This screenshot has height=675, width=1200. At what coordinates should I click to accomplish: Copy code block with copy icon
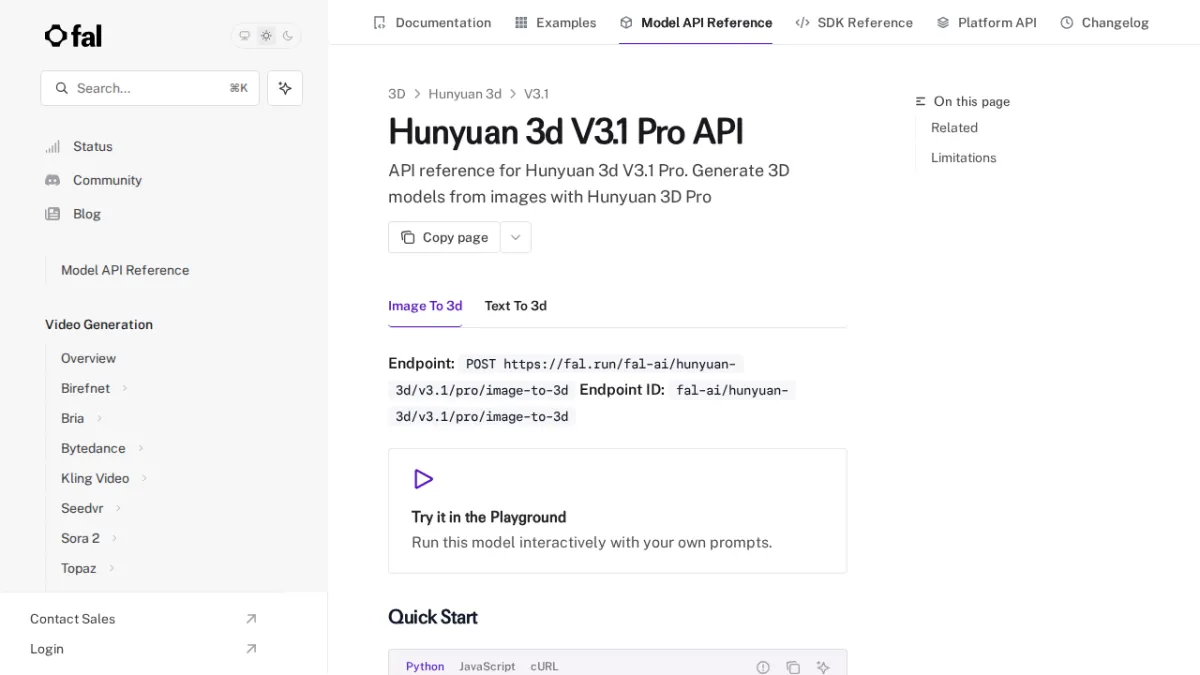click(793, 667)
